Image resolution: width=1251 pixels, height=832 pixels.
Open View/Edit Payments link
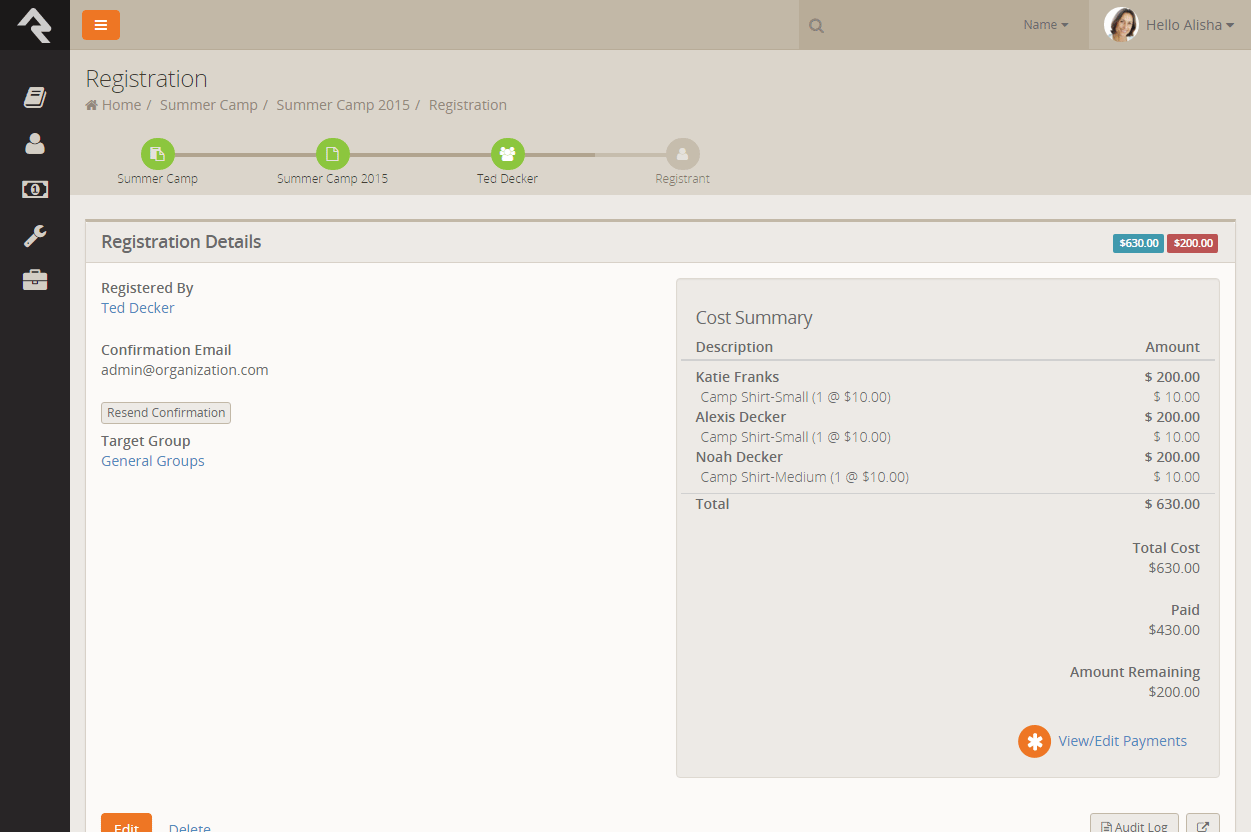pos(1122,741)
